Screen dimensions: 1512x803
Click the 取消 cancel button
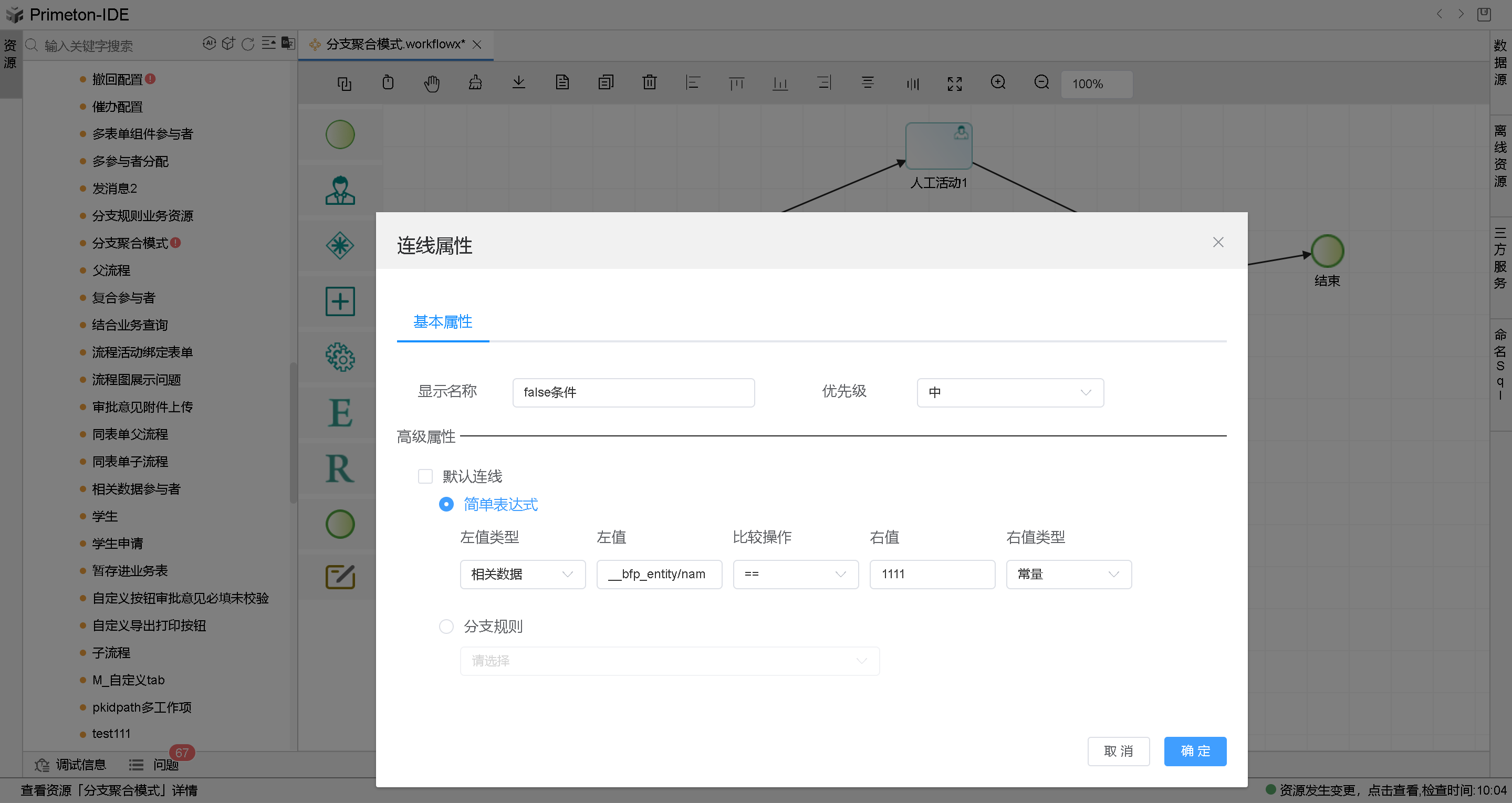pos(1118,751)
